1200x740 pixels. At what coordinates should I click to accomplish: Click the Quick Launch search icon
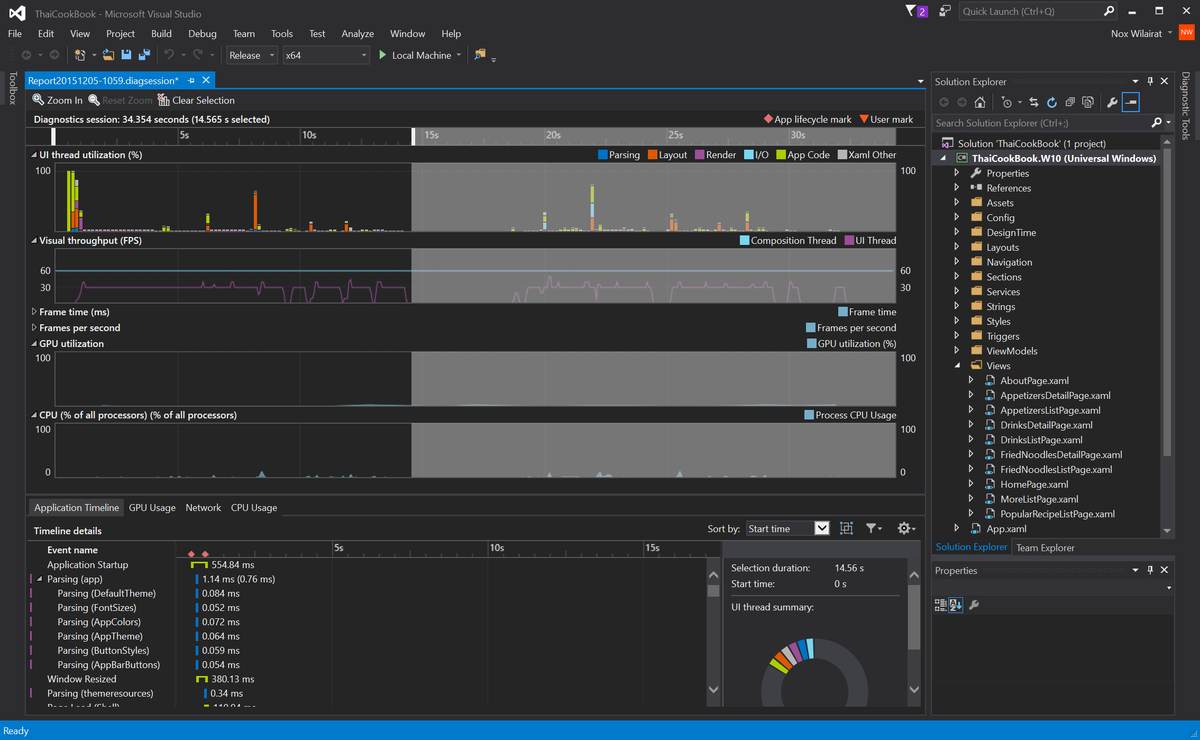click(x=1108, y=12)
